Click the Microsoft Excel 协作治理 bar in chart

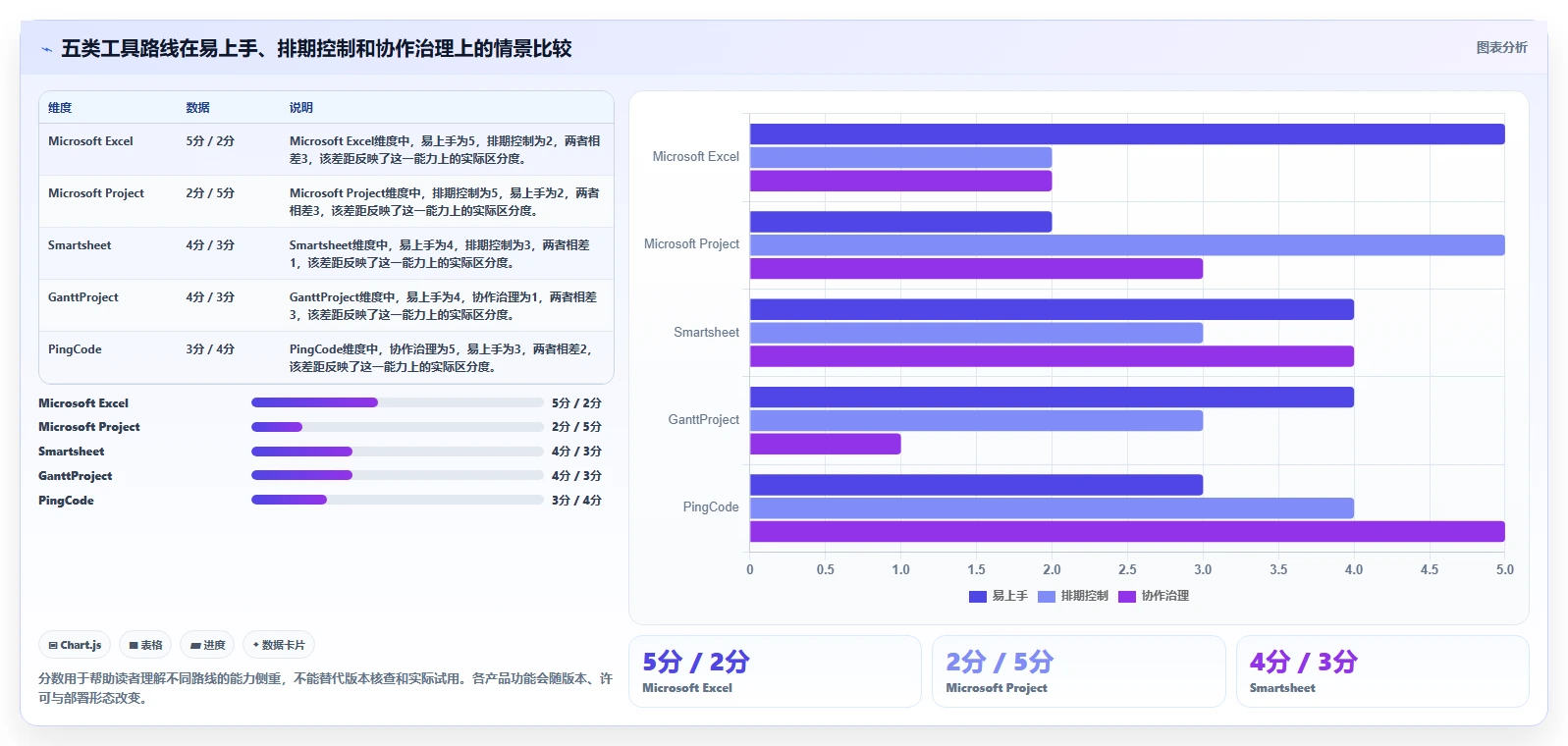point(900,181)
